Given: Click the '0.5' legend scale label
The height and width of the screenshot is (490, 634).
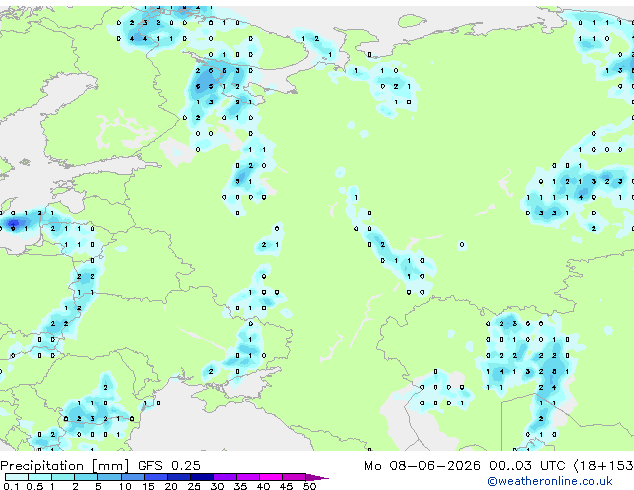Looking at the screenshot, I should [x=35, y=486].
